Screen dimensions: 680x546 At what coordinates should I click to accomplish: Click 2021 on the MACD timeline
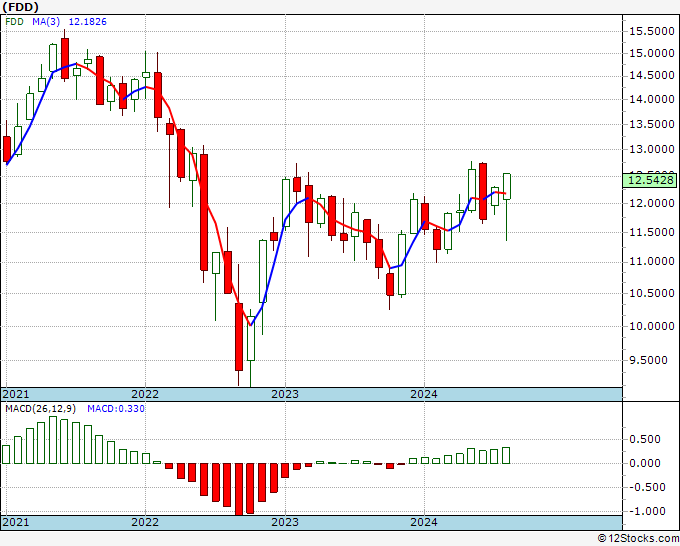pos(16,522)
